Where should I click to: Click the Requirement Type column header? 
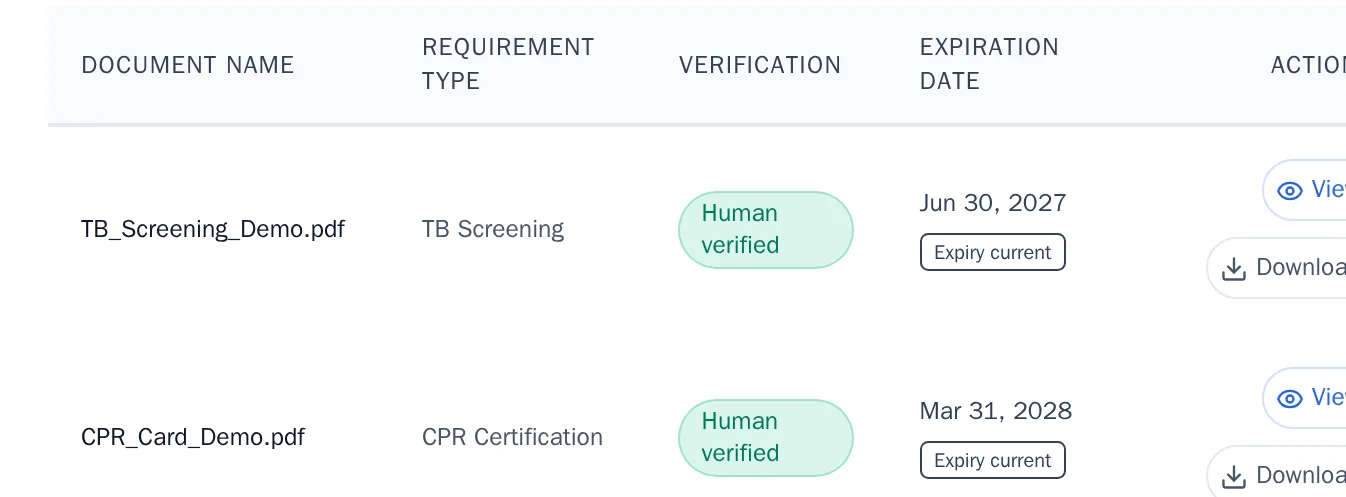[508, 64]
